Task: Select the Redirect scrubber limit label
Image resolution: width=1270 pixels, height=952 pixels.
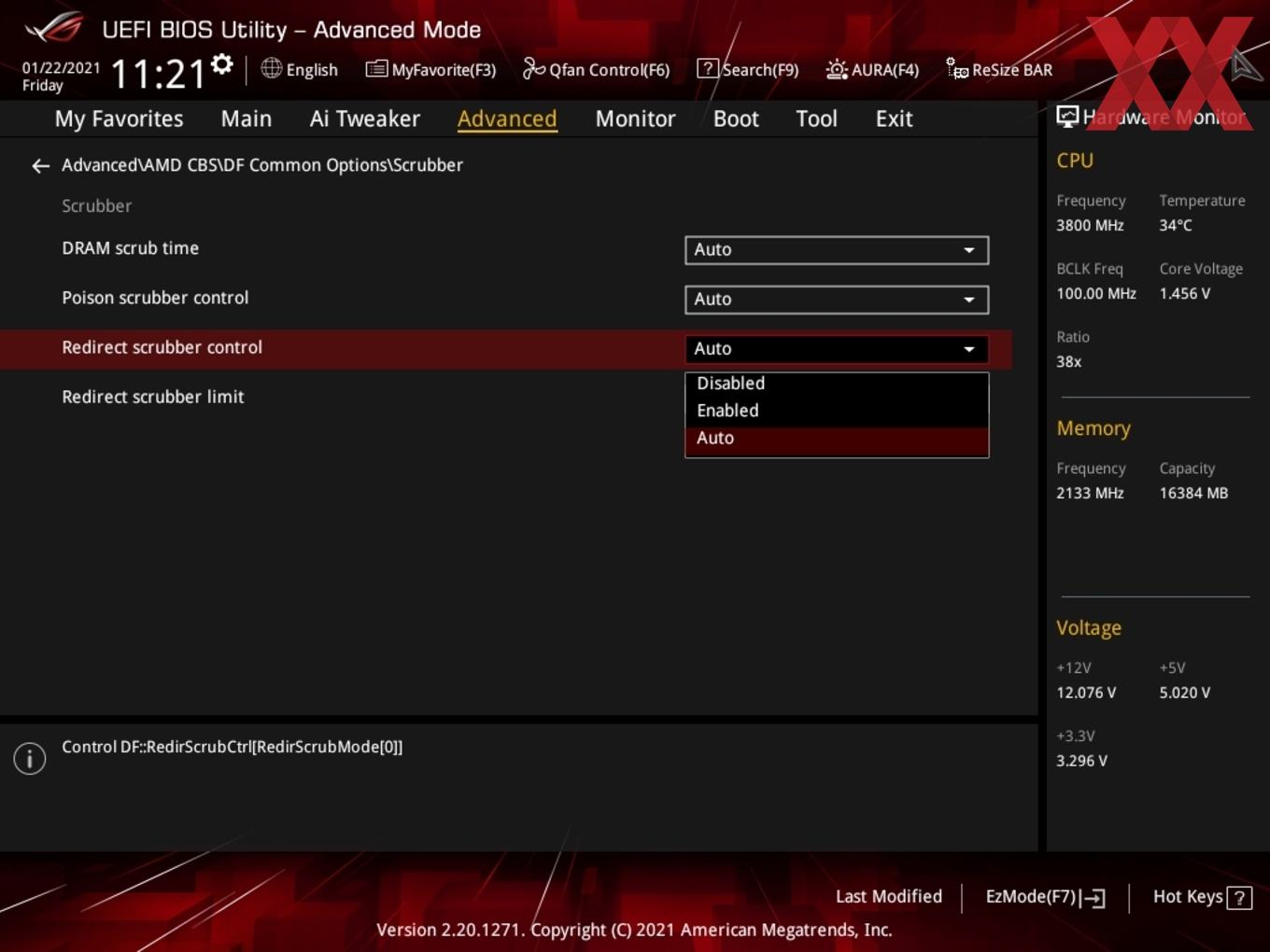Action: tap(152, 397)
